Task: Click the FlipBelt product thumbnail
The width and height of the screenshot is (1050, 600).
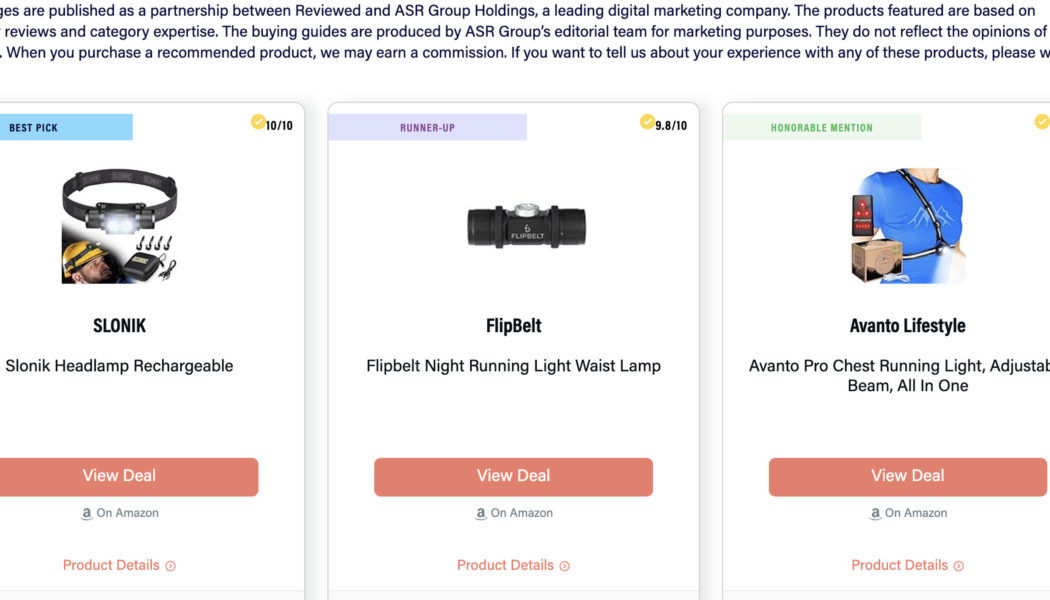Action: tap(525, 224)
